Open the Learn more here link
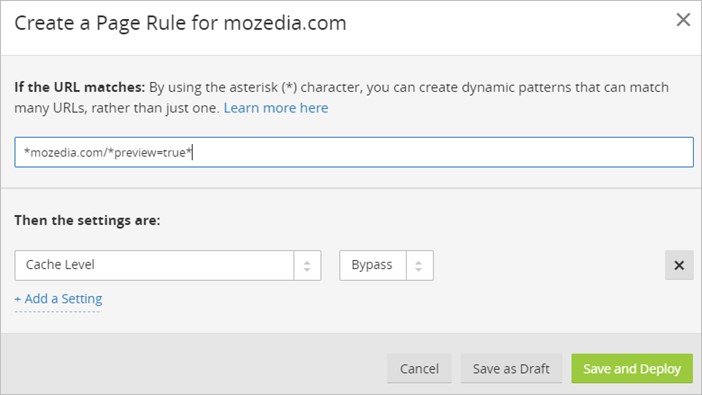This screenshot has width=702, height=395. click(x=276, y=108)
